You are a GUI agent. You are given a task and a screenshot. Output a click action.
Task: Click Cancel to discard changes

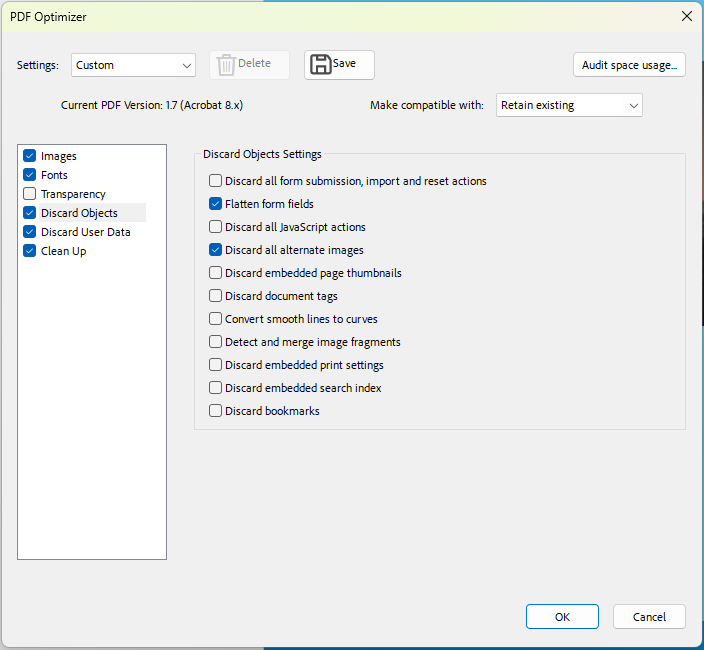tap(649, 616)
